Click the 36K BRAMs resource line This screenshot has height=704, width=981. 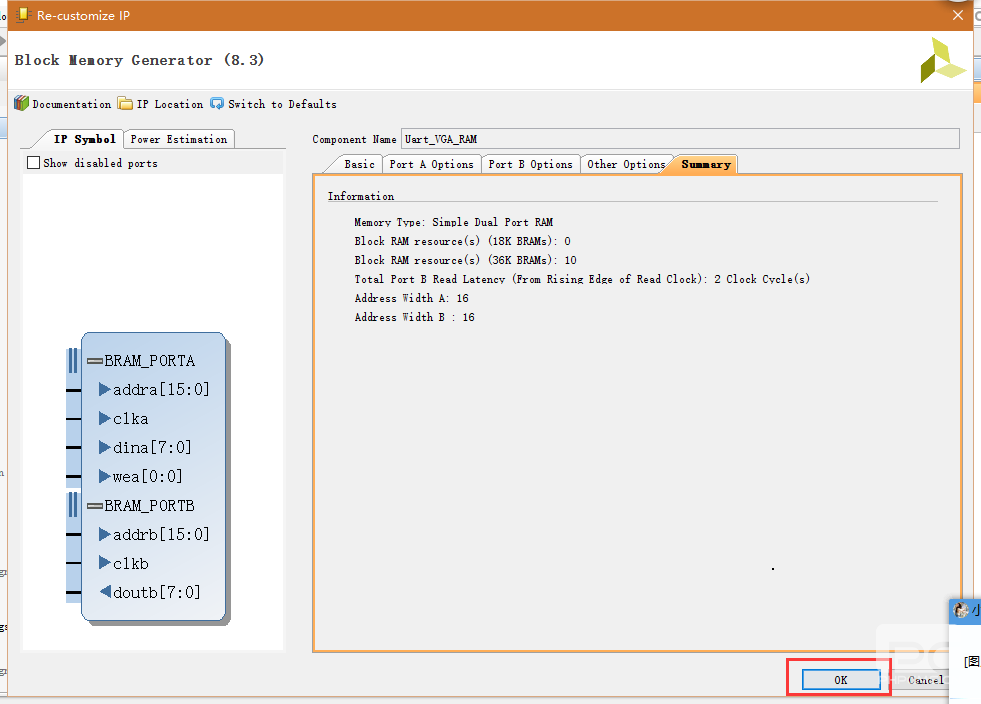[x=465, y=260]
